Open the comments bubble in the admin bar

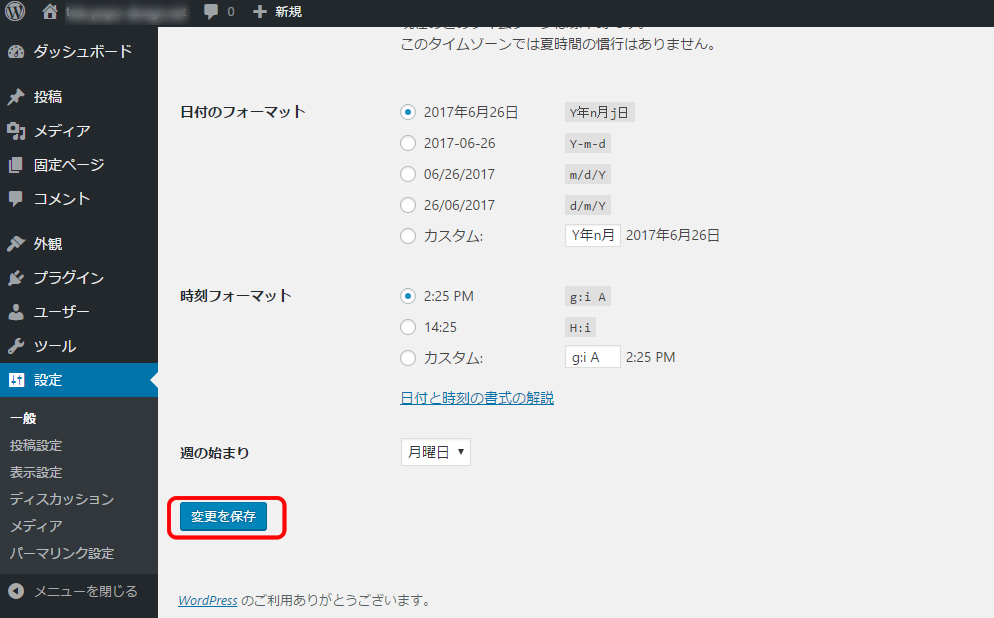point(213,13)
